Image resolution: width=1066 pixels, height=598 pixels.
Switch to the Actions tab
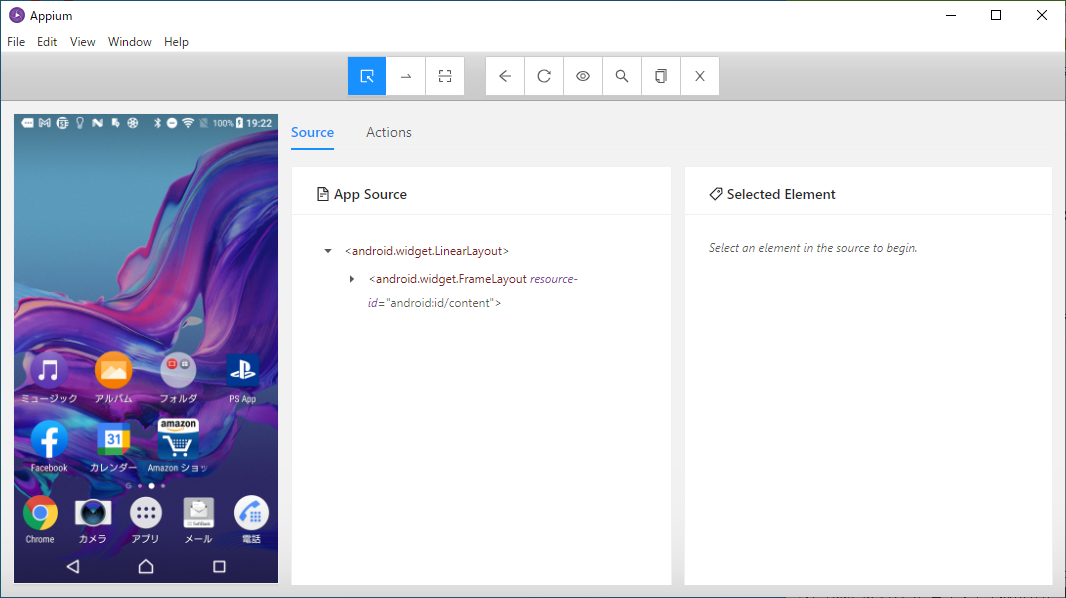click(x=389, y=133)
